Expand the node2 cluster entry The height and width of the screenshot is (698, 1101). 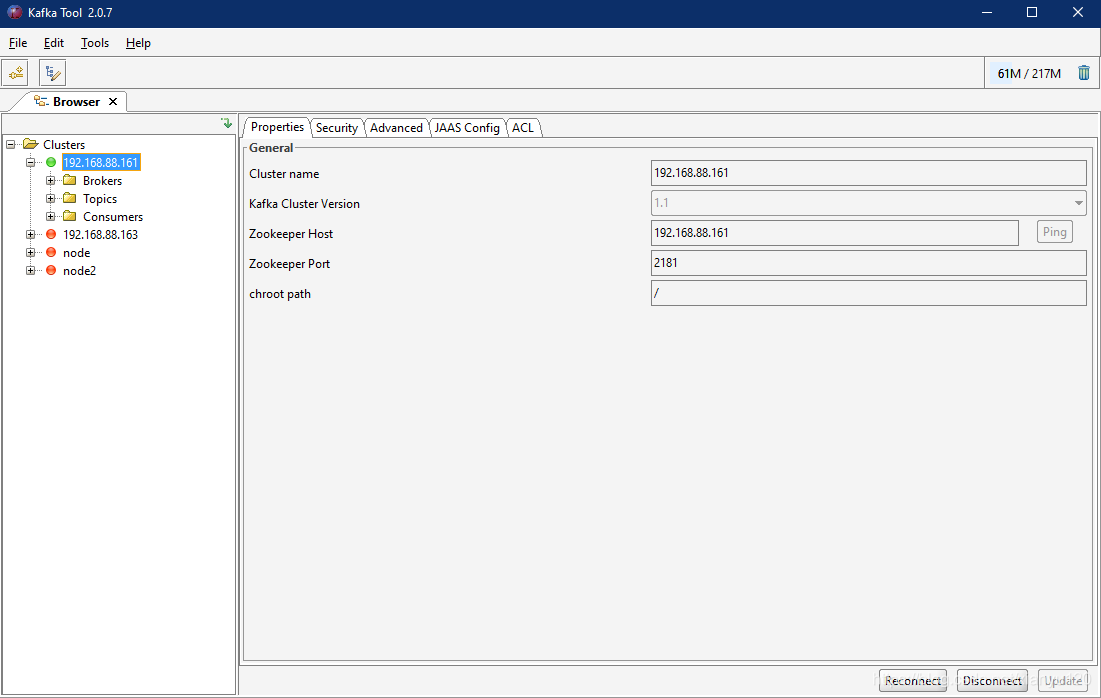(x=30, y=270)
